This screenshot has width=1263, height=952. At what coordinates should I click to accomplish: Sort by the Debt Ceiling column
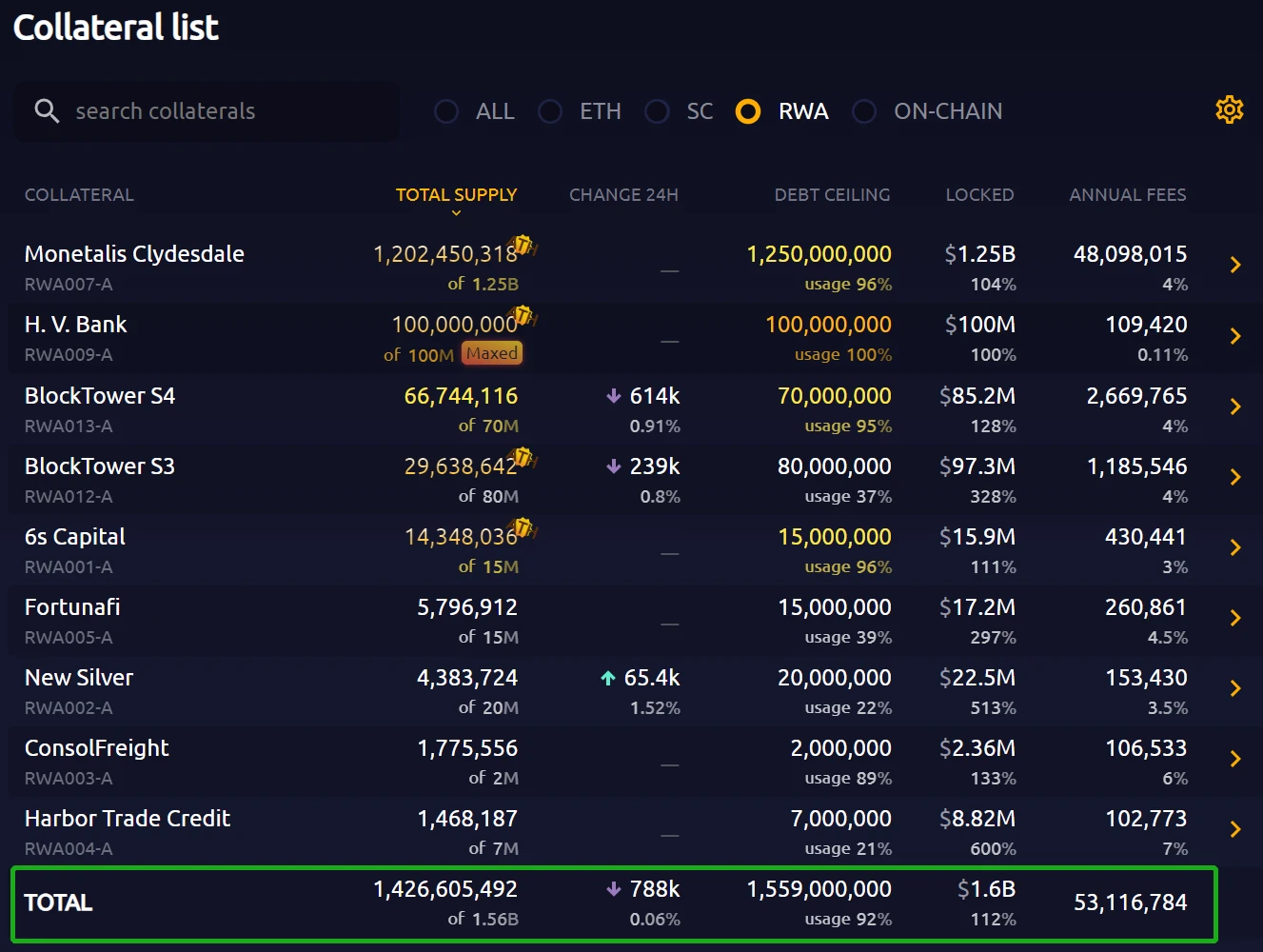(x=832, y=194)
